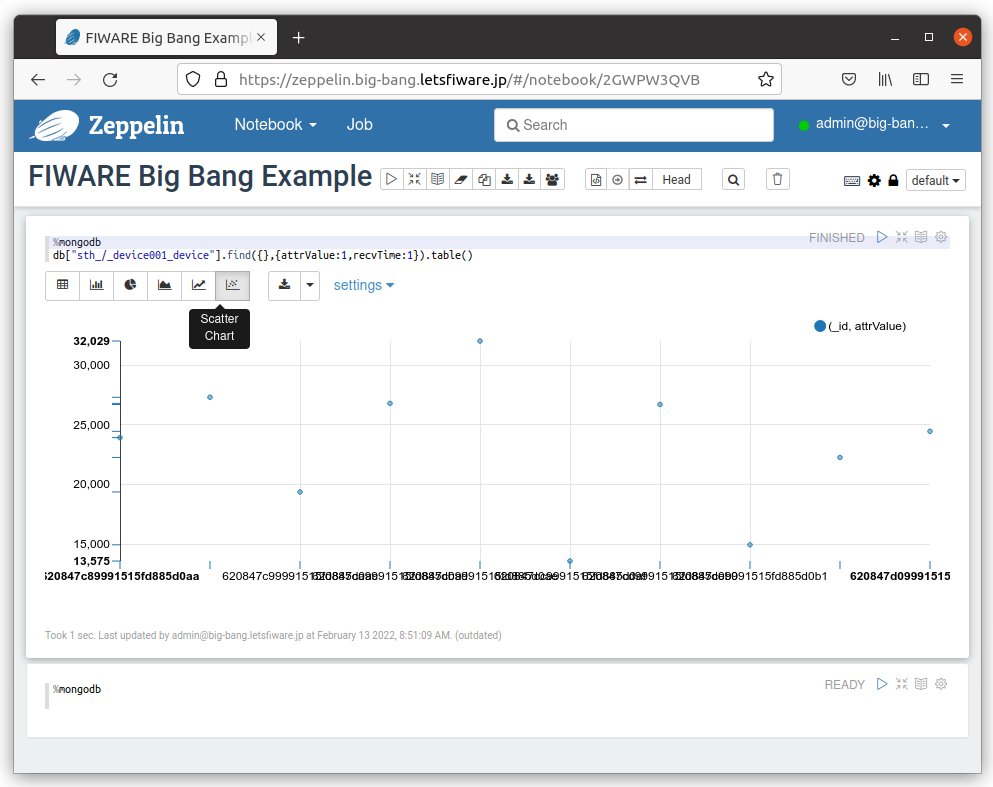The height and width of the screenshot is (787, 993).
Task: Click the FINISHED status label
Action: pyautogui.click(x=837, y=237)
